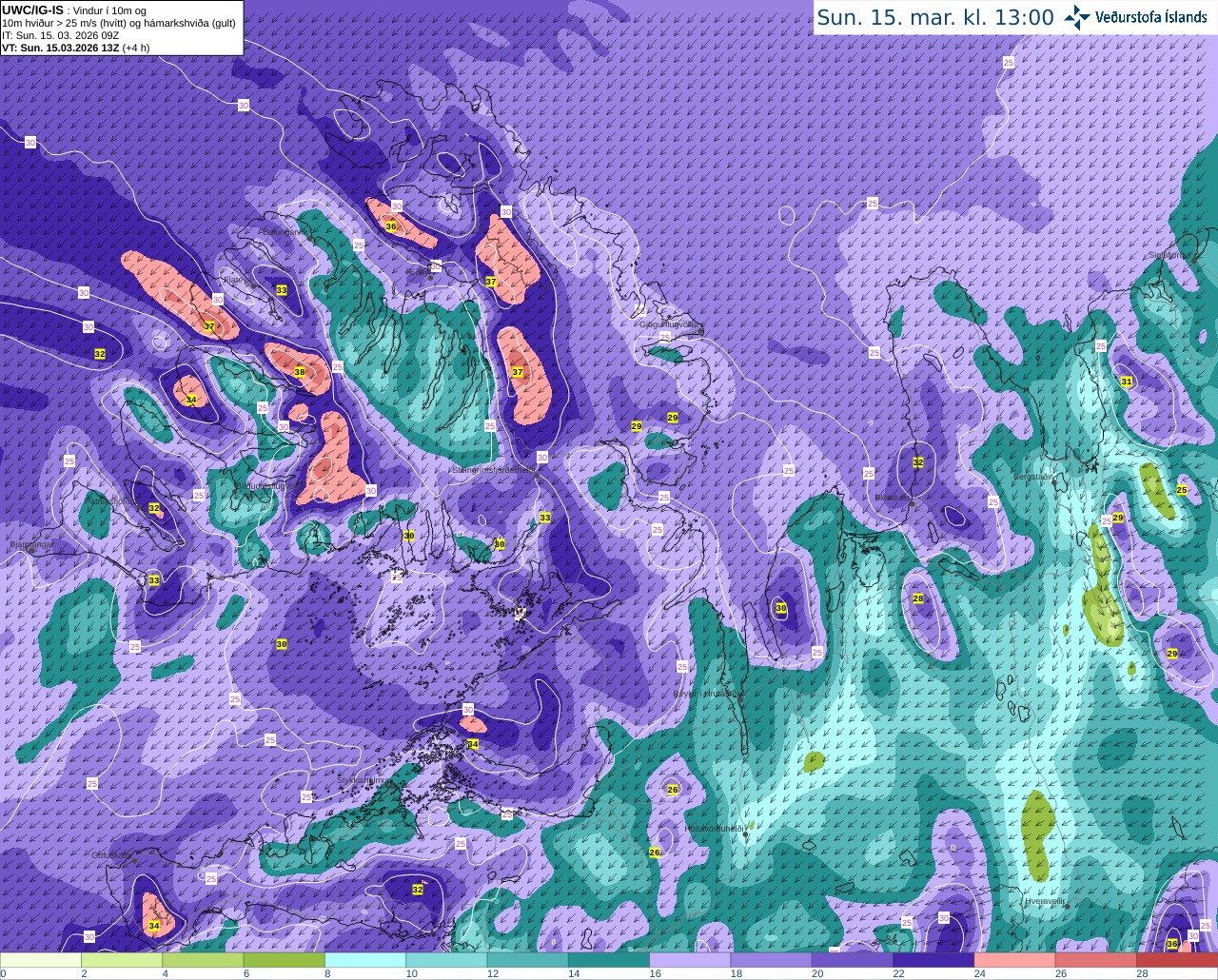This screenshot has width=1218, height=980.
Task: Pick the 18–20 purple legend swatch
Action: pyautogui.click(x=771, y=960)
